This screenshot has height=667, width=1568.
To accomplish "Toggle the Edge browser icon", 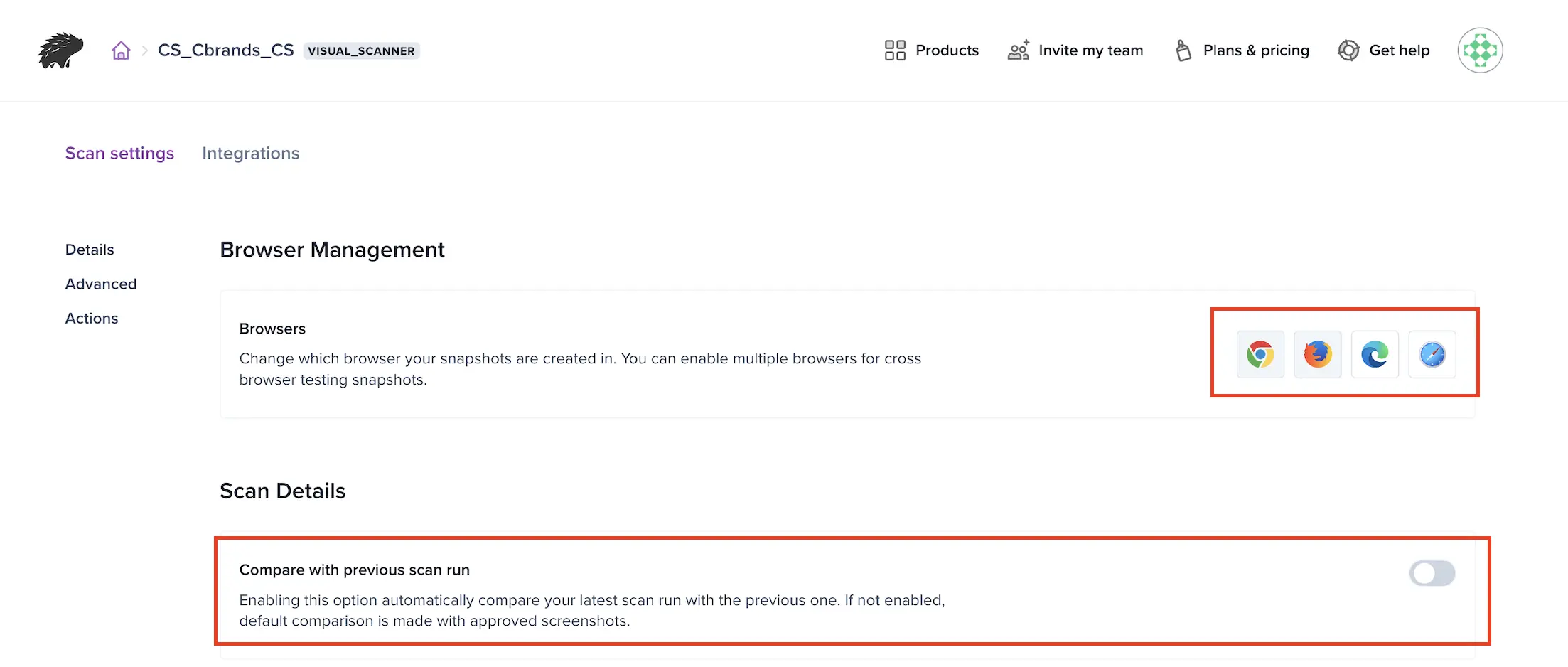I will 1375,354.
